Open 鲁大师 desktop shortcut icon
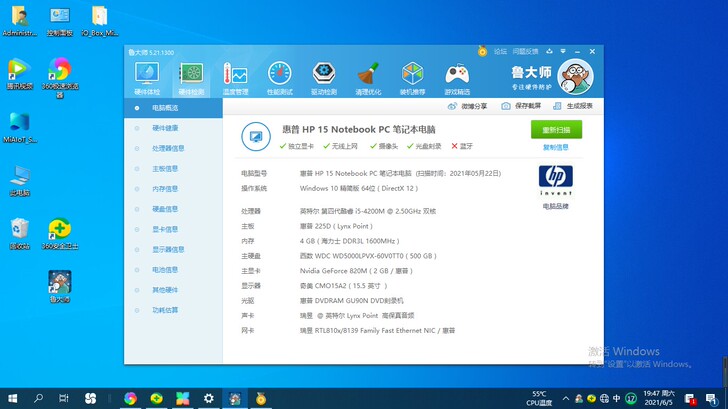 click(x=60, y=287)
